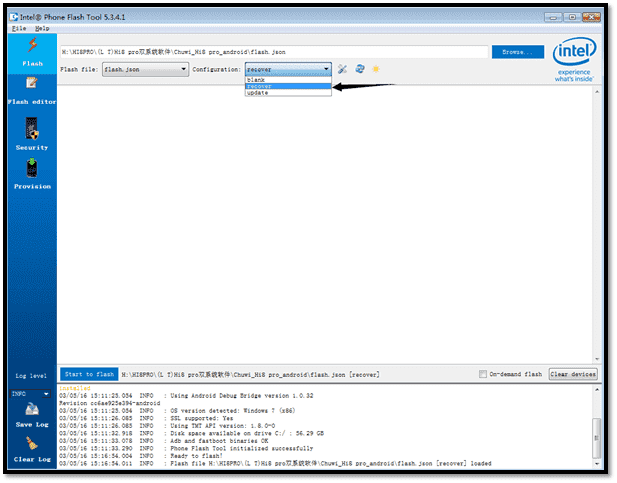Minimize the Phone Flash Tool window

click(553, 17)
